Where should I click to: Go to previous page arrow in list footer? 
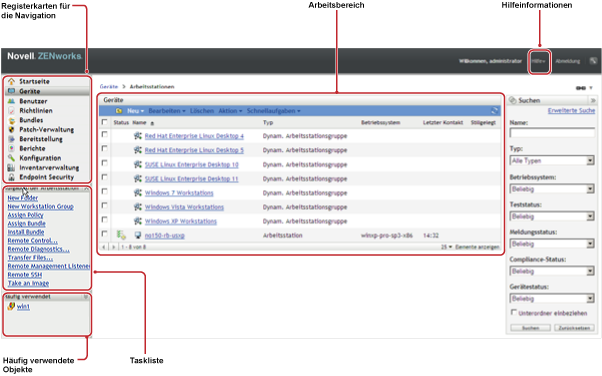104,247
